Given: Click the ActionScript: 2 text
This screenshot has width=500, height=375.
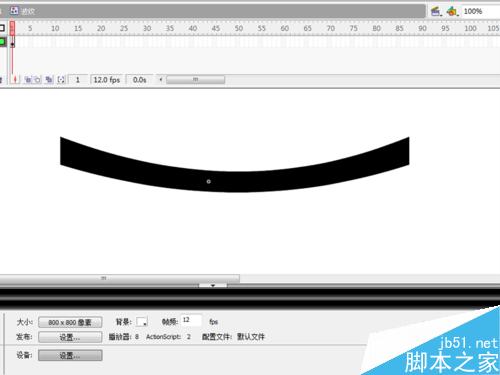Looking at the screenshot, I should tap(168, 337).
